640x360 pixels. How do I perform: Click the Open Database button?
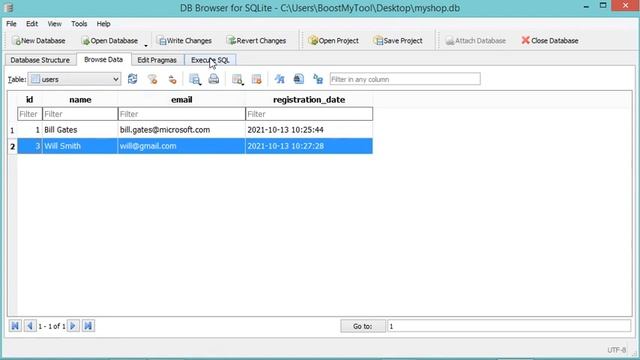[x=110, y=40]
